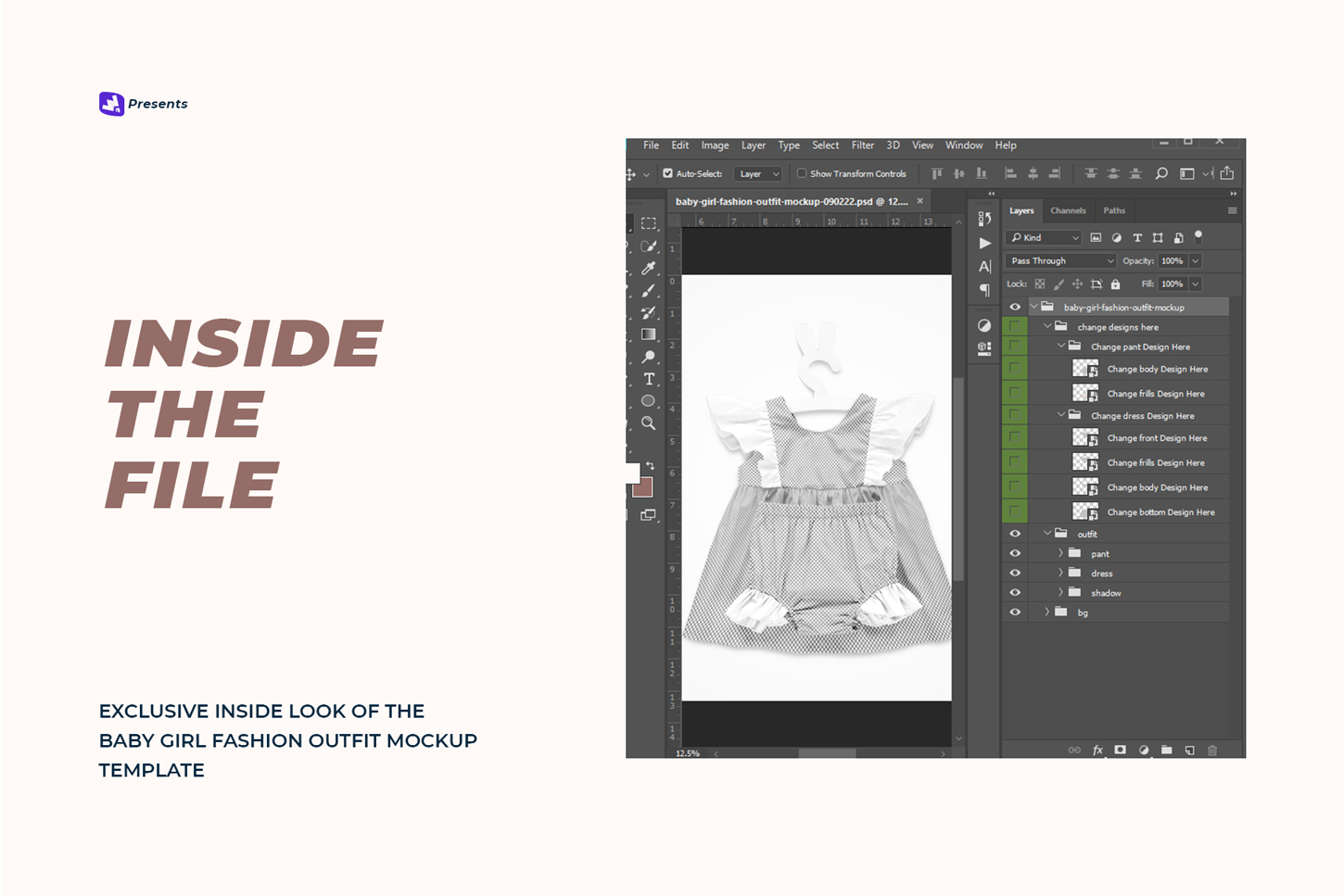1344x896 pixels.
Task: Select the Rectangular Marquee tool
Action: point(648,223)
